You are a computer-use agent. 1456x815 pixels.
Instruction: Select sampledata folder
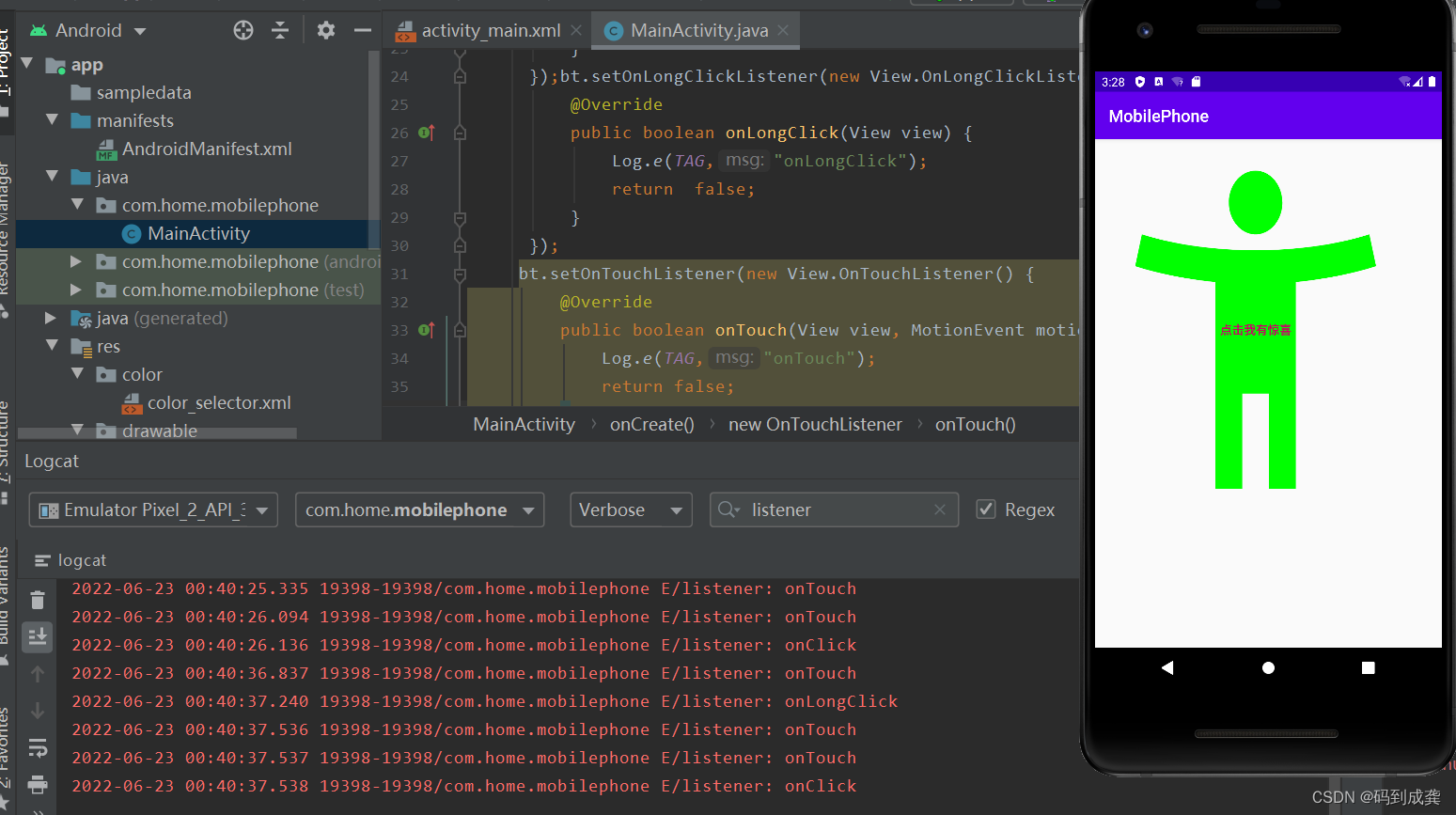click(144, 92)
